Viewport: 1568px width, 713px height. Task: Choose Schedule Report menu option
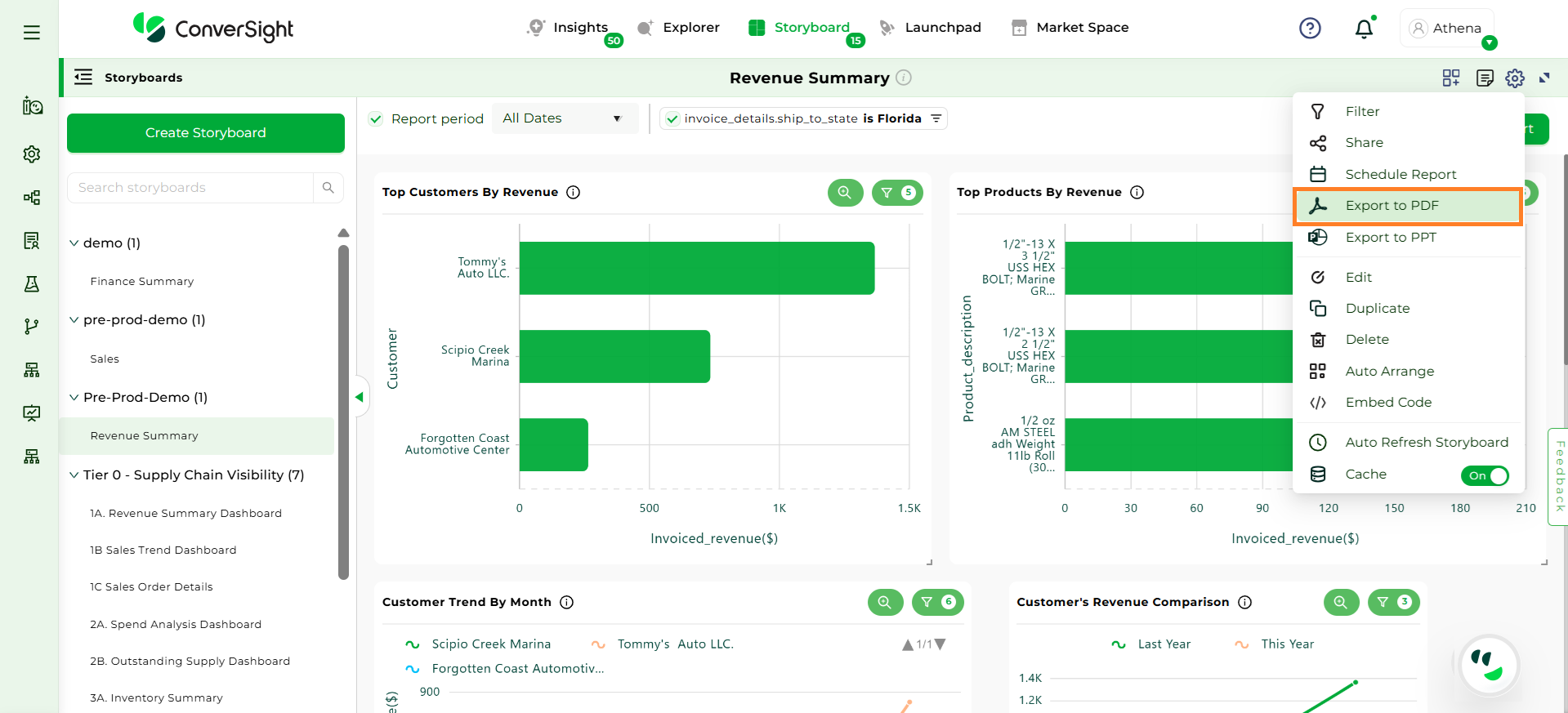pos(1400,175)
